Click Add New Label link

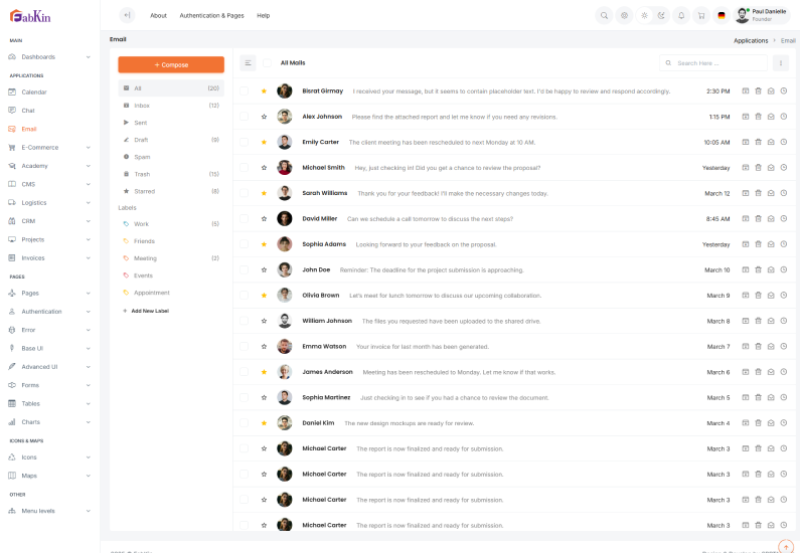[x=150, y=311]
